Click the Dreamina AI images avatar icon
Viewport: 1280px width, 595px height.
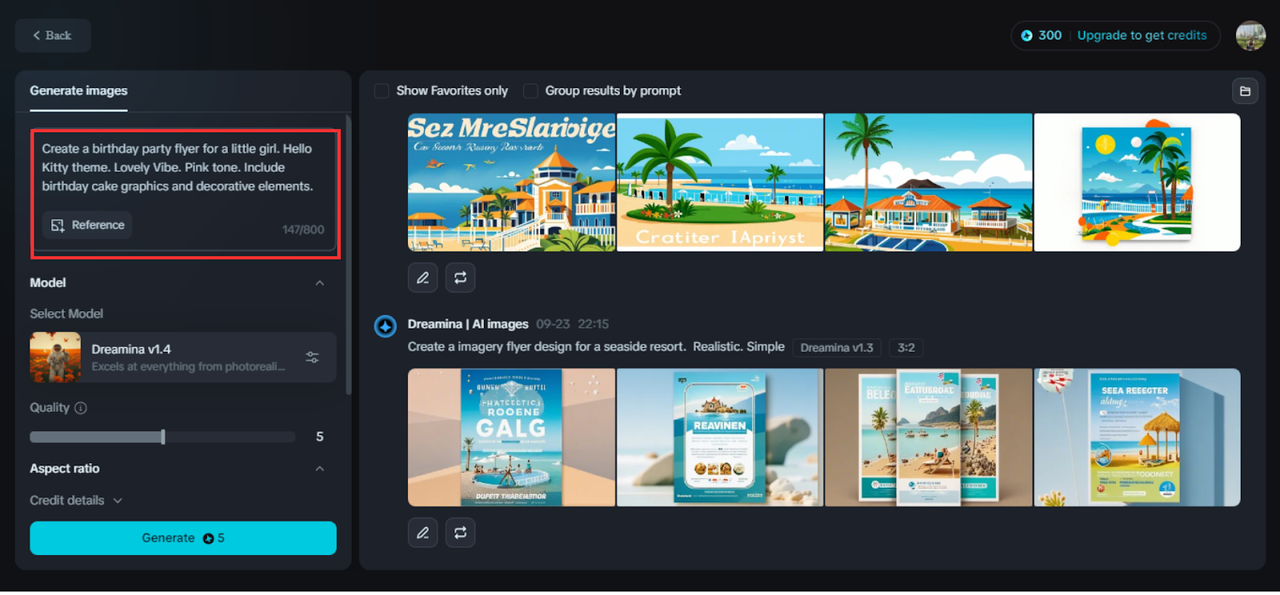pos(385,326)
